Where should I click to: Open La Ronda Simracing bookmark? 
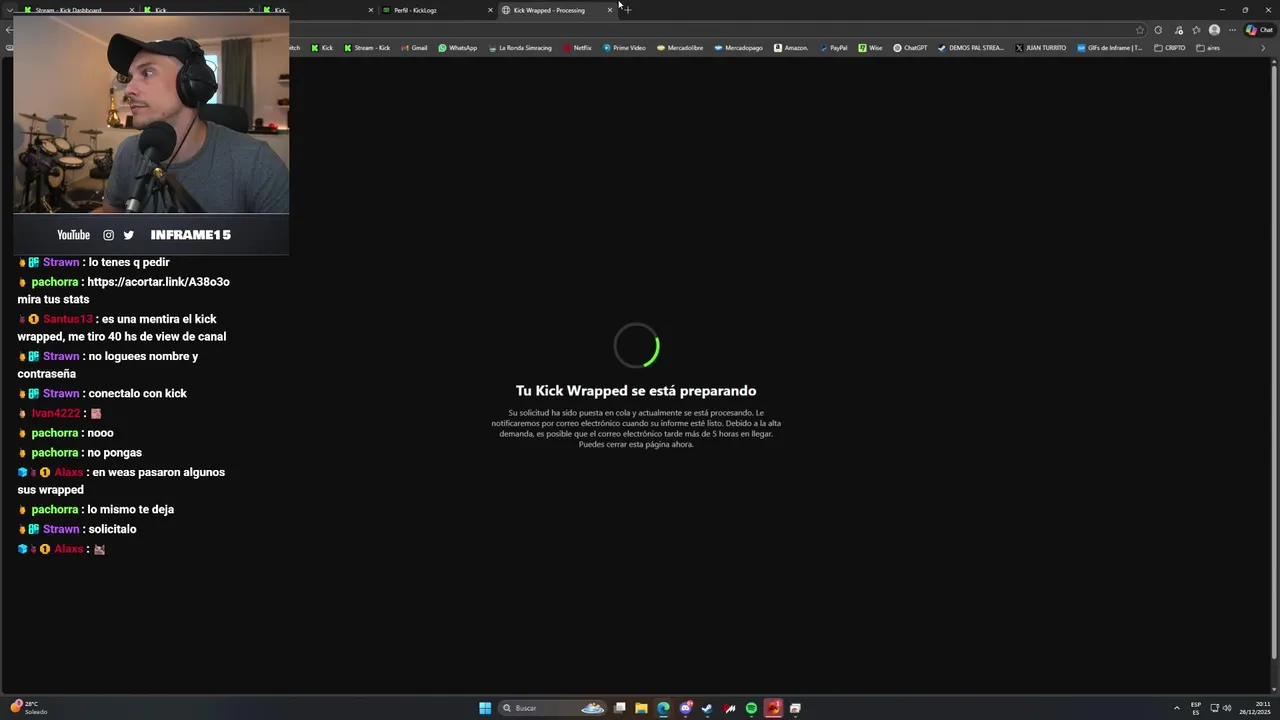click(x=520, y=48)
